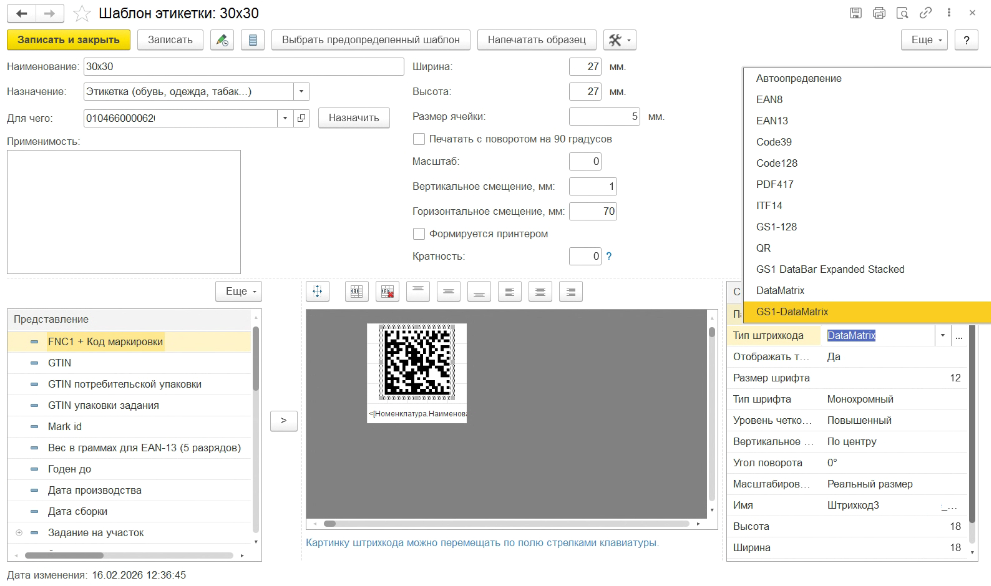Screen dimensions: 991x586
Task: Open the 'Для чего' field dropdown arrow
Action: (x=284, y=119)
